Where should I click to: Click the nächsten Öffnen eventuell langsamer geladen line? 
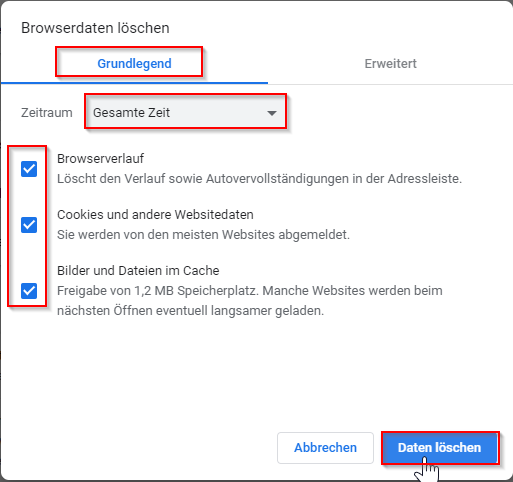tap(190, 311)
